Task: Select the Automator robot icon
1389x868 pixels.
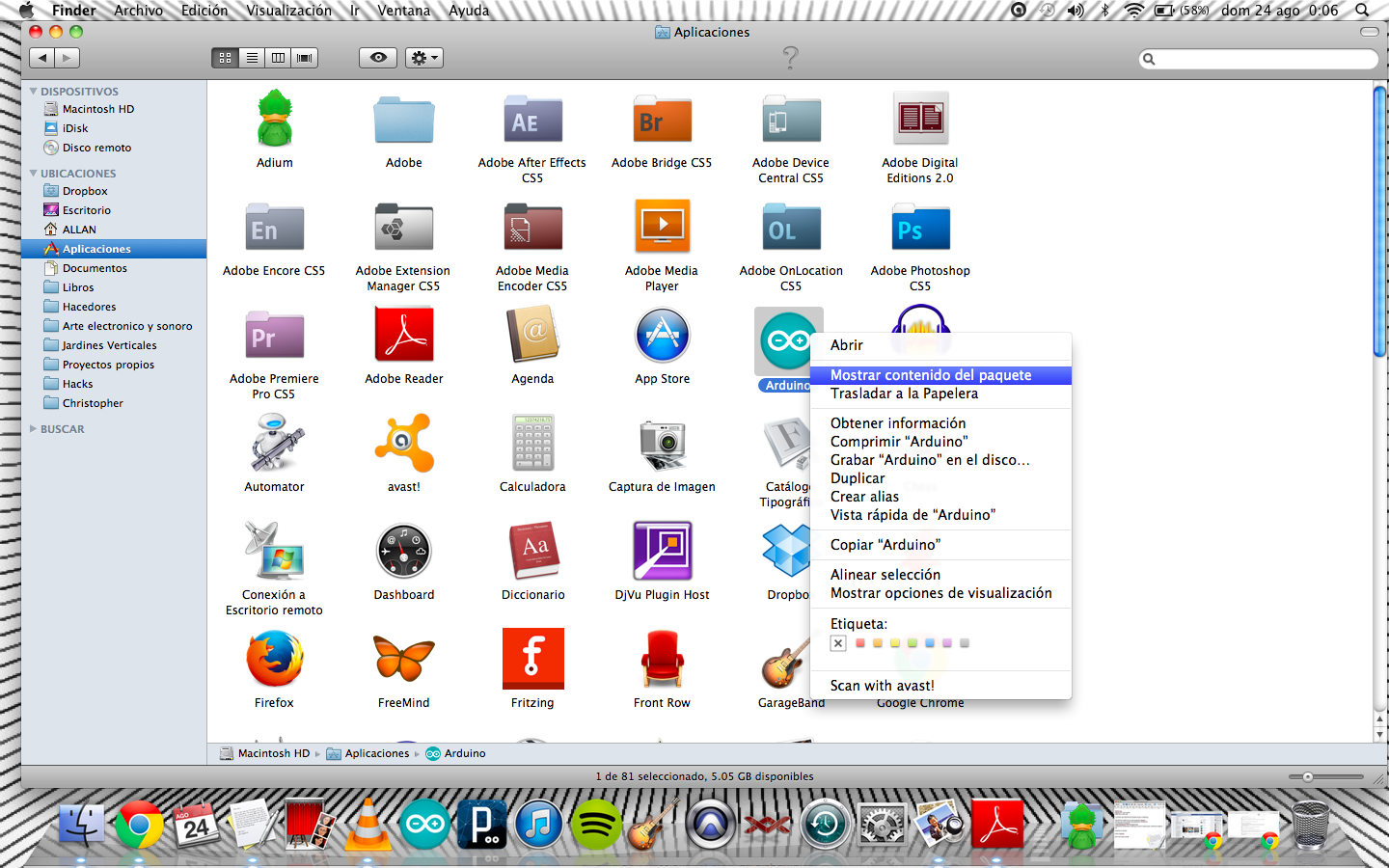Action: point(275,443)
